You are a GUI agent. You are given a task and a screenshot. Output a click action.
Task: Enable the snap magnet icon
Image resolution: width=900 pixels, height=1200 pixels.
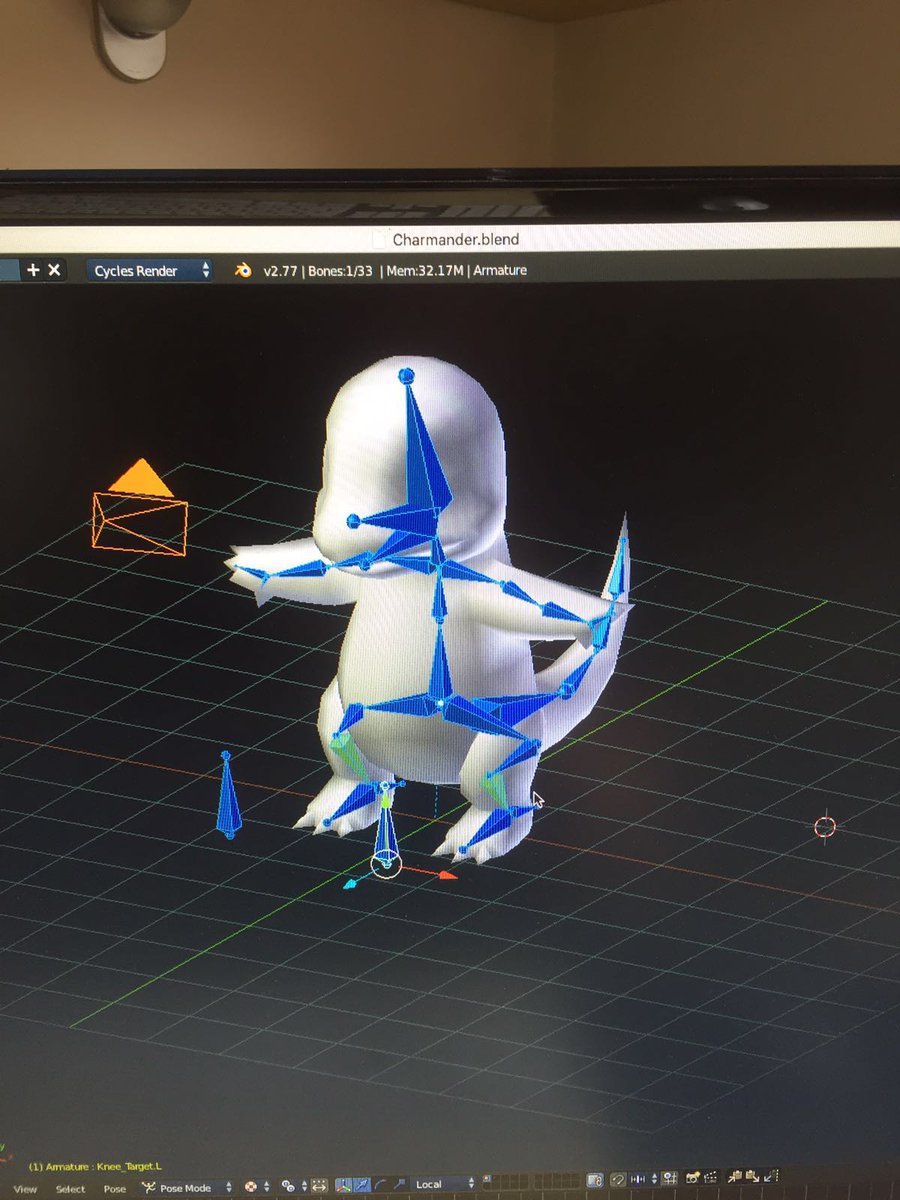(618, 1180)
